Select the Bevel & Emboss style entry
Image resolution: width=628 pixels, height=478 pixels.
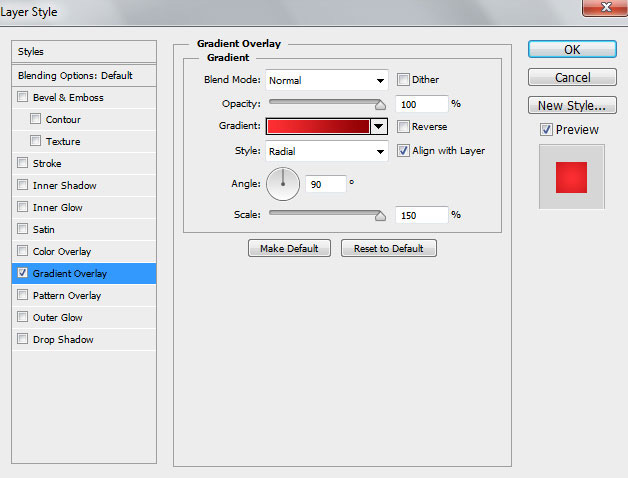(x=84, y=97)
